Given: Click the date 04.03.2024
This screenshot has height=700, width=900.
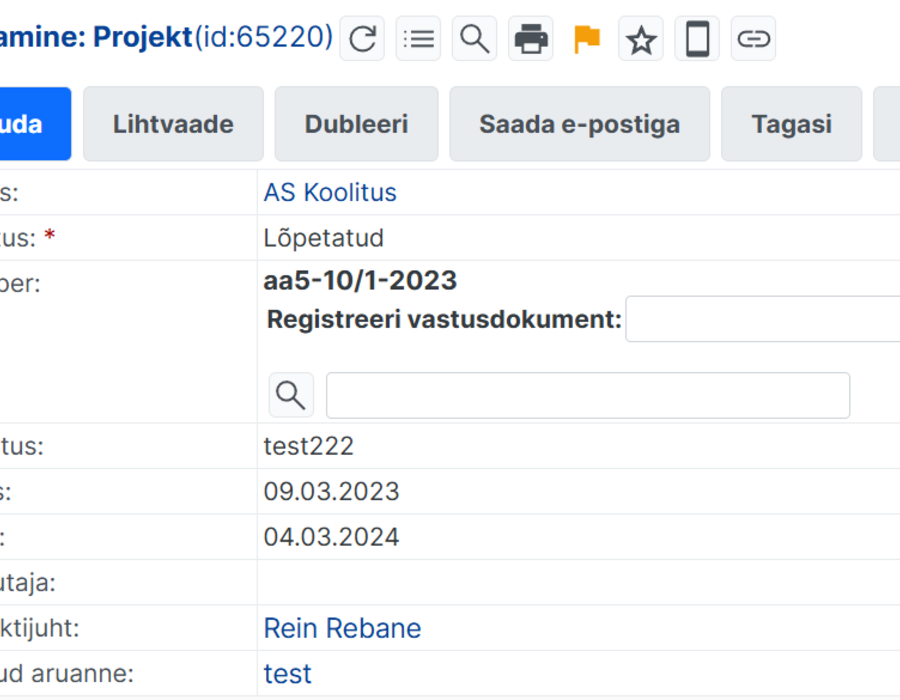Looking at the screenshot, I should coord(331,537).
